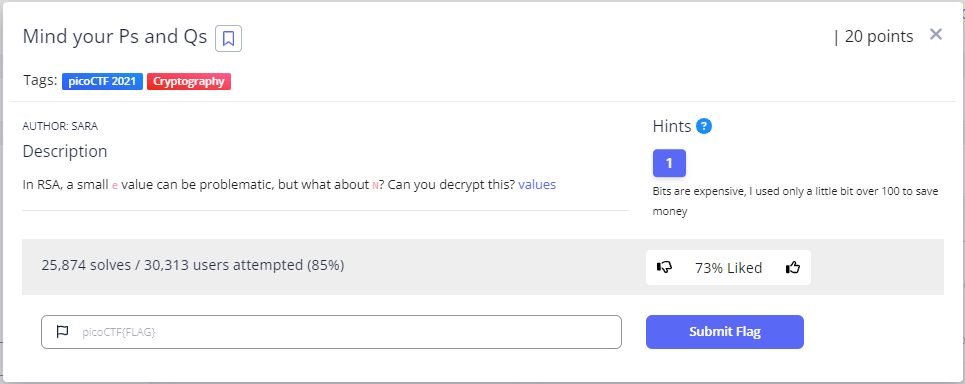Click the solves and attempts statistic text

click(193, 265)
